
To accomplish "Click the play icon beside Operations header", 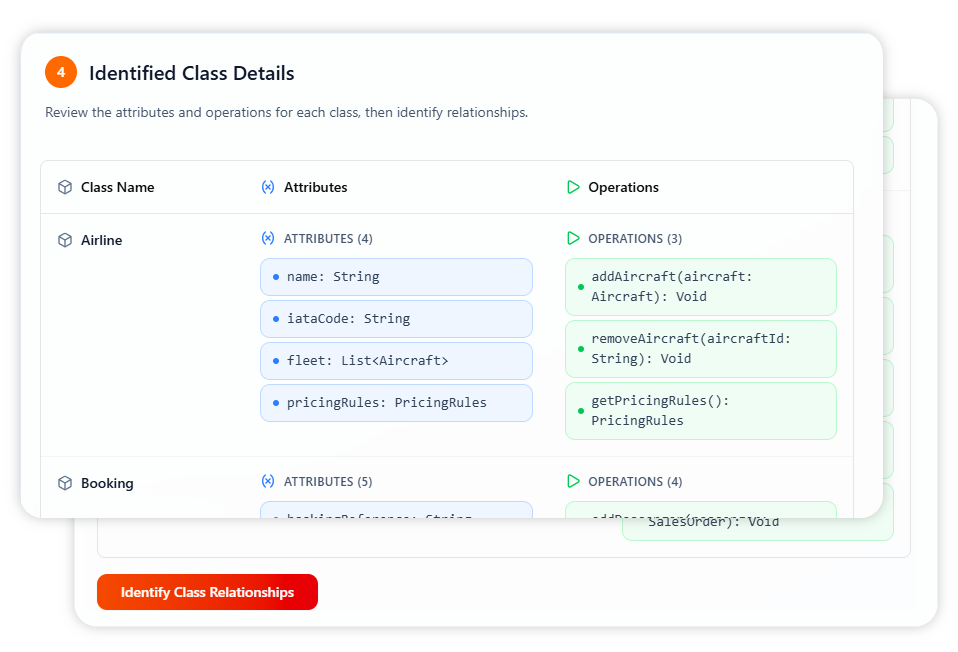I will click(573, 187).
